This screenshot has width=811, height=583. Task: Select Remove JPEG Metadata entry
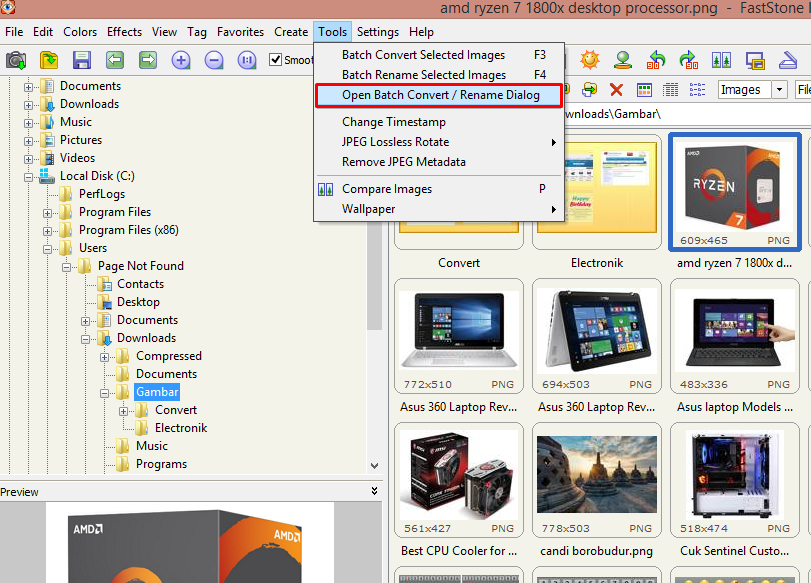click(x=439, y=162)
